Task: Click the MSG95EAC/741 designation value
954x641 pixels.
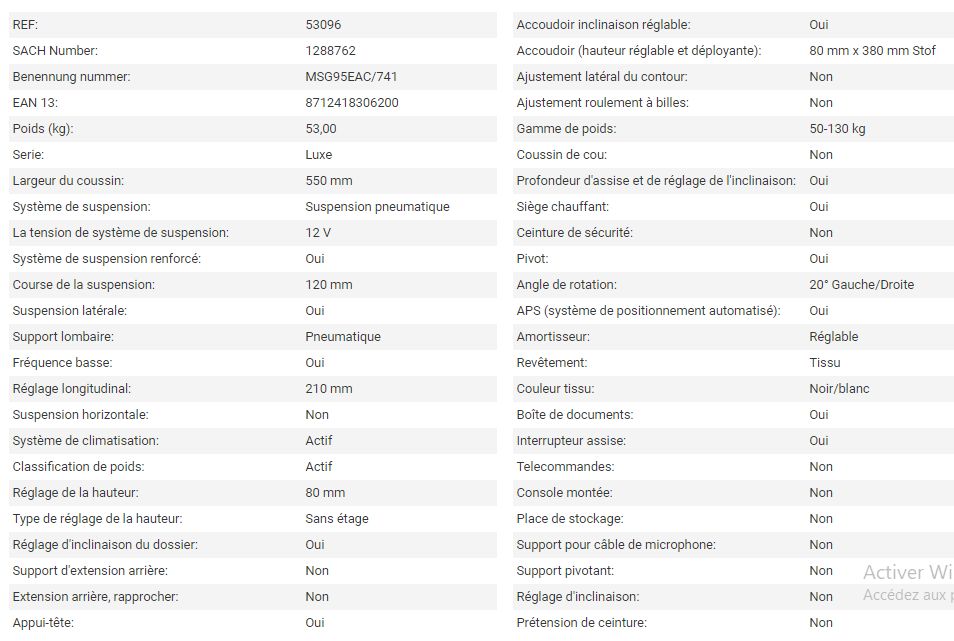Action: tap(344, 76)
